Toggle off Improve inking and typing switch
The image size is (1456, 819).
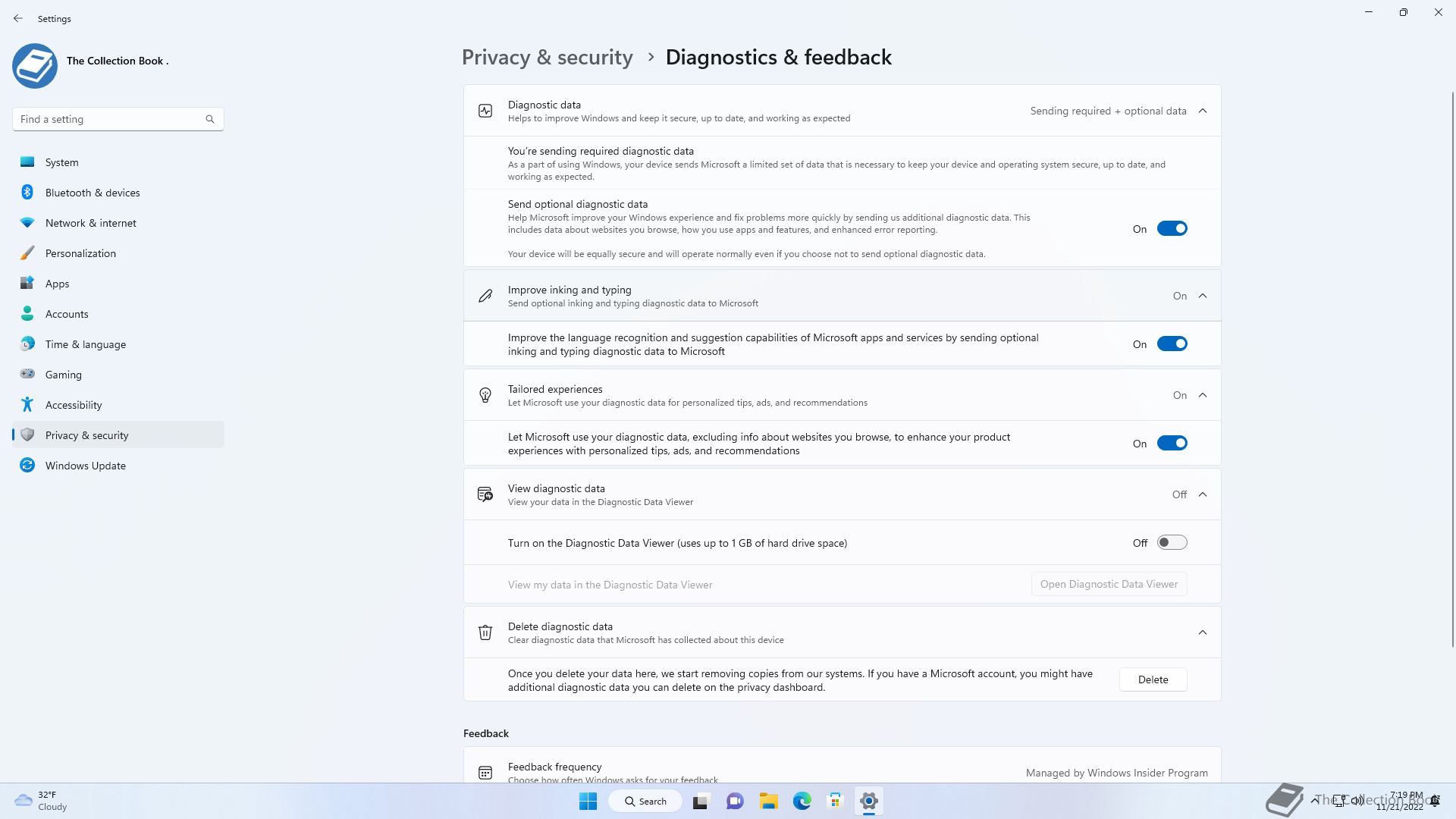point(1172,344)
